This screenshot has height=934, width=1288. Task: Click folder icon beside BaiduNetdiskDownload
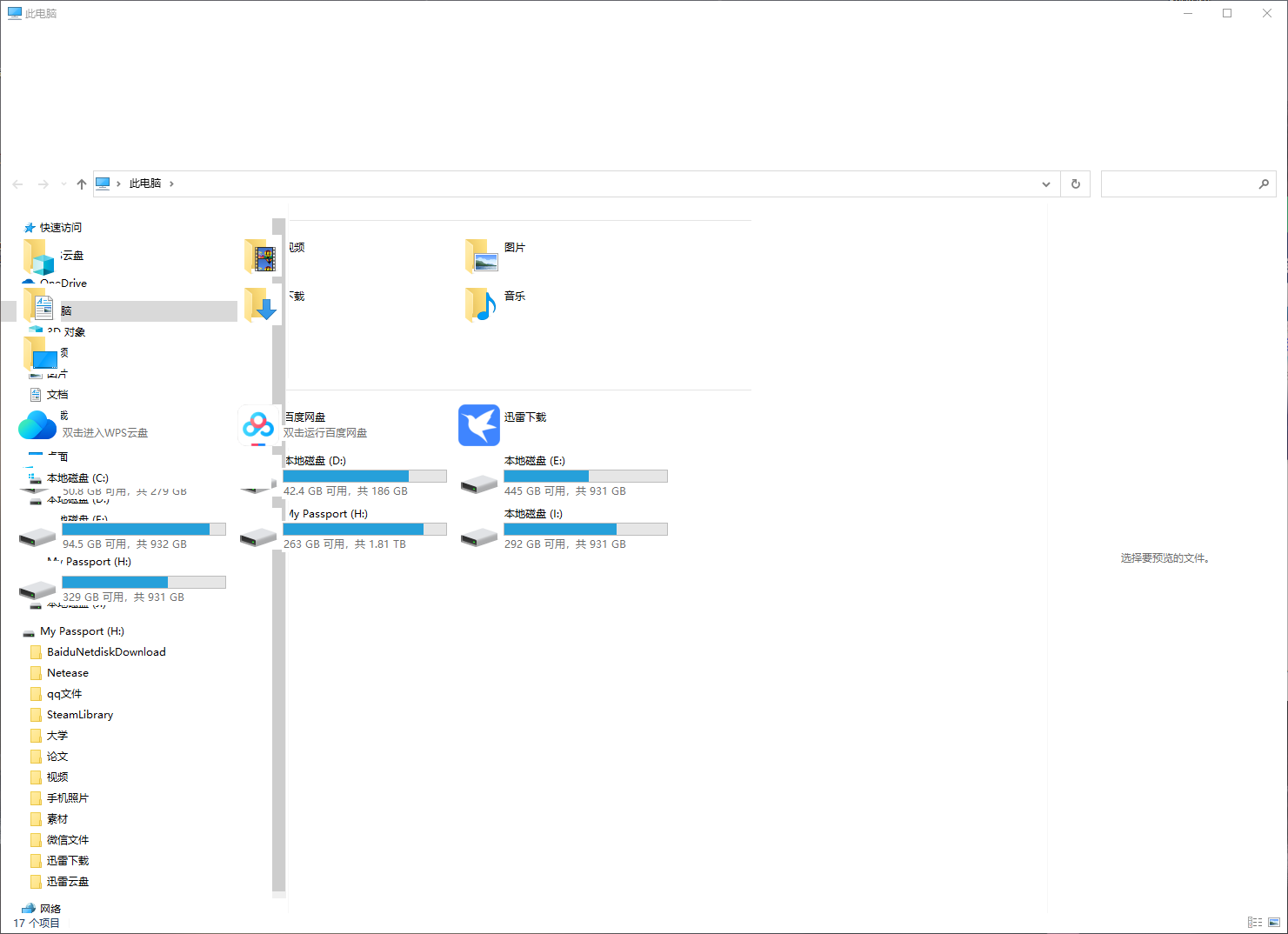pyautogui.click(x=36, y=652)
